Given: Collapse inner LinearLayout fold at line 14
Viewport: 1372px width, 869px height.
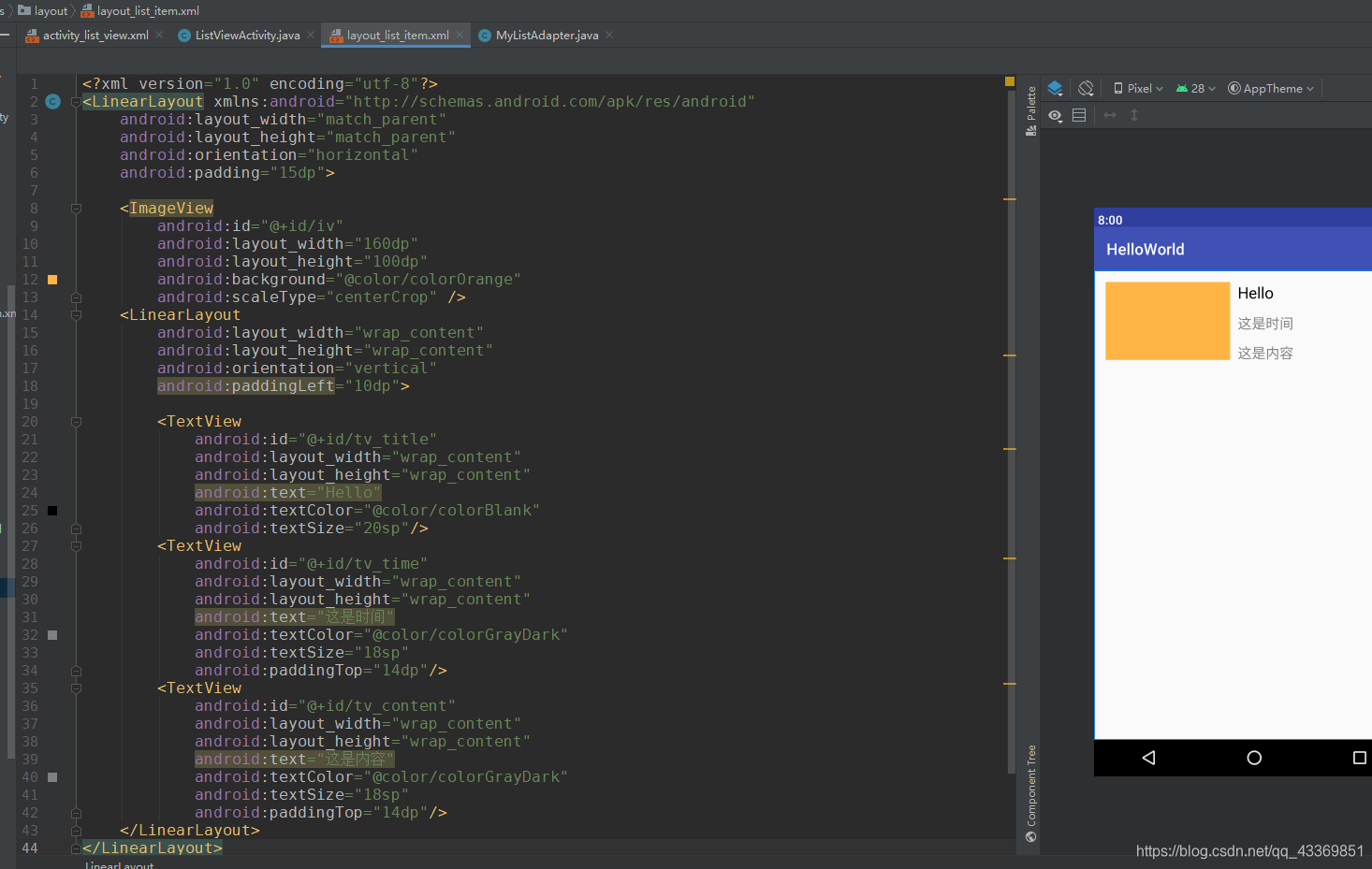Looking at the screenshot, I should [x=76, y=315].
